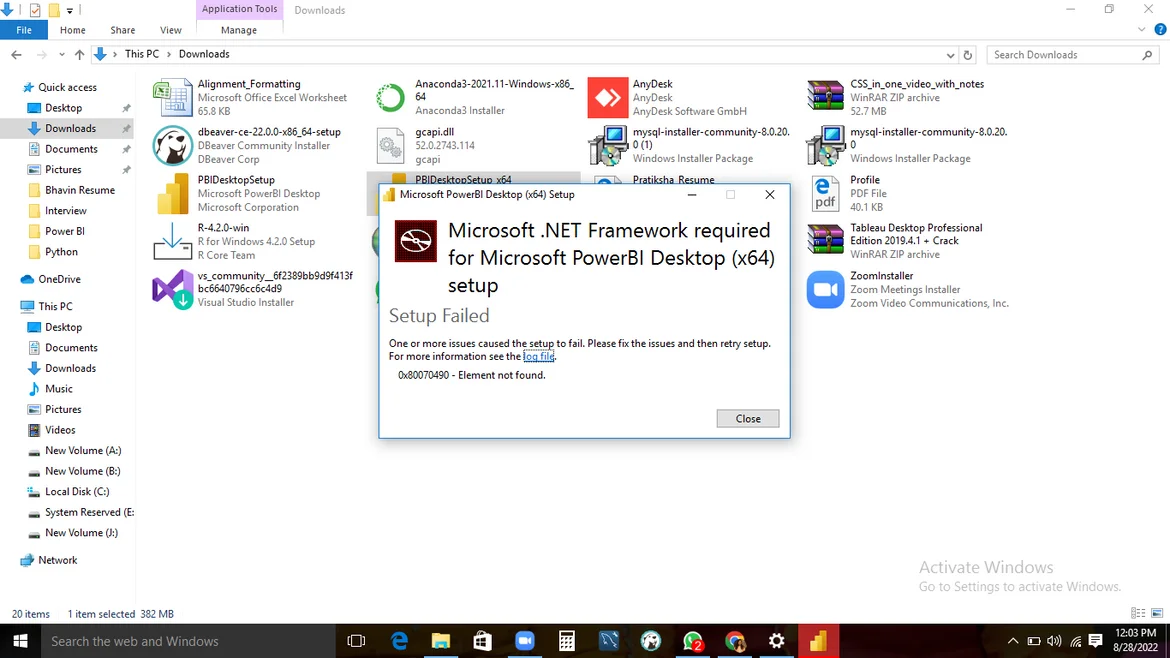This screenshot has width=1170, height=658.
Task: Click the Search Downloads input field
Action: click(x=1060, y=55)
